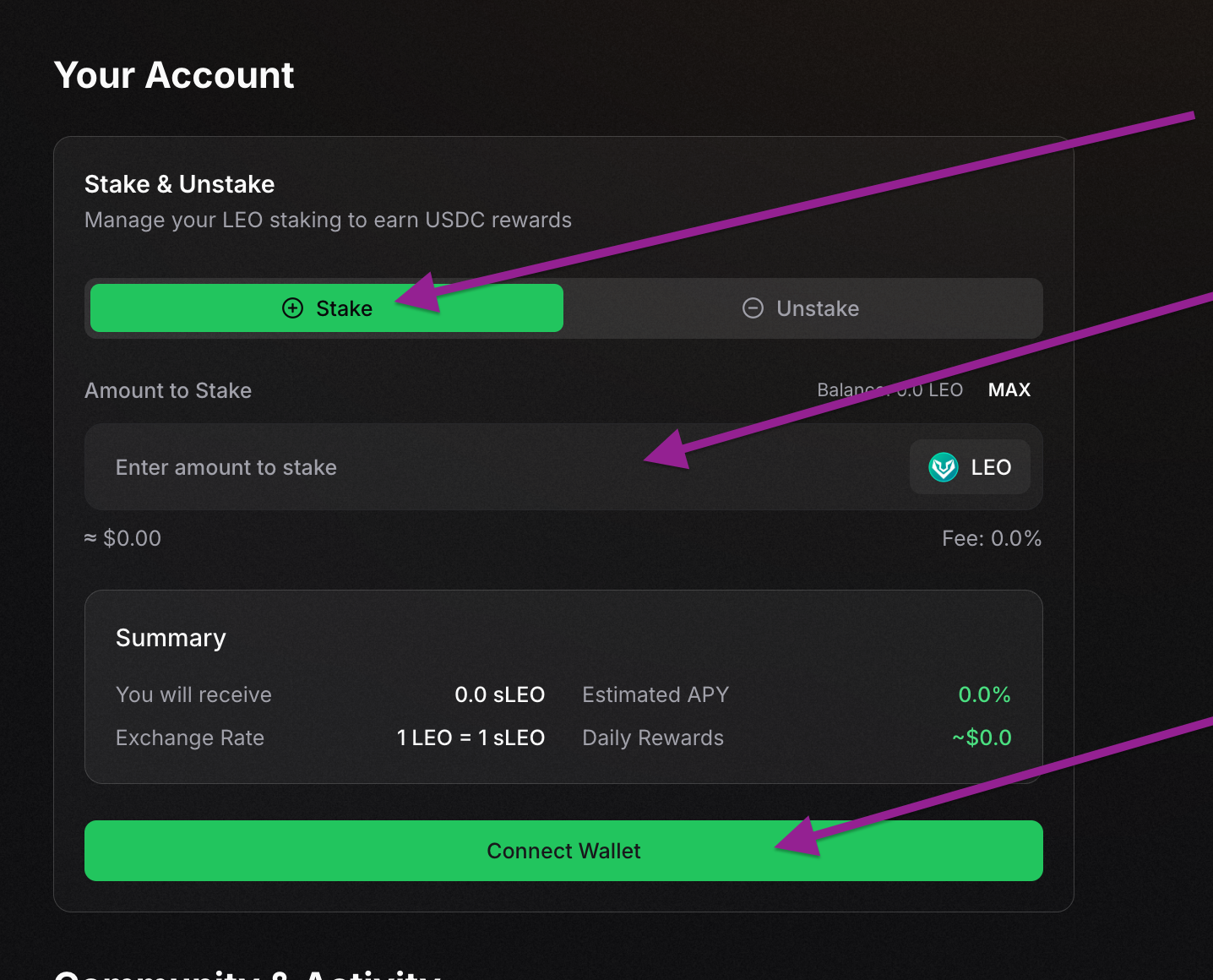Switch to the Stake tab
Viewport: 1213px width, 980px height.
click(x=327, y=308)
